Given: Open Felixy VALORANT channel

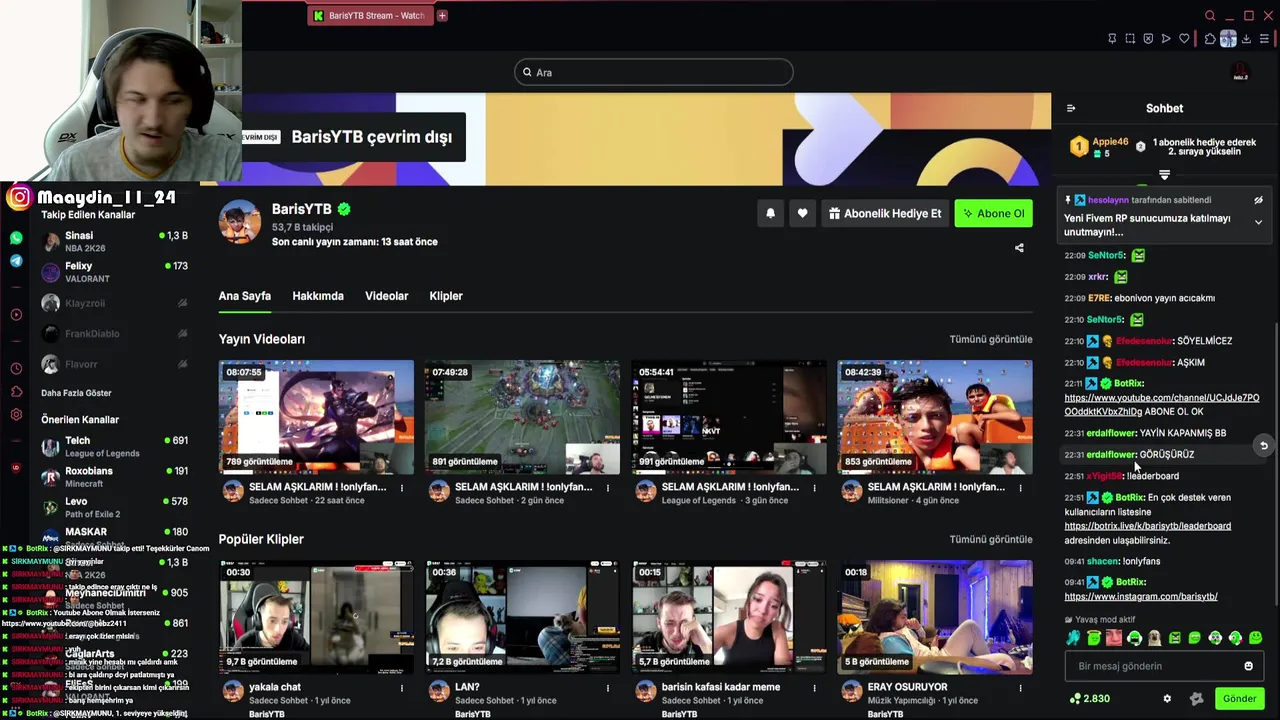Looking at the screenshot, I should (x=114, y=272).
